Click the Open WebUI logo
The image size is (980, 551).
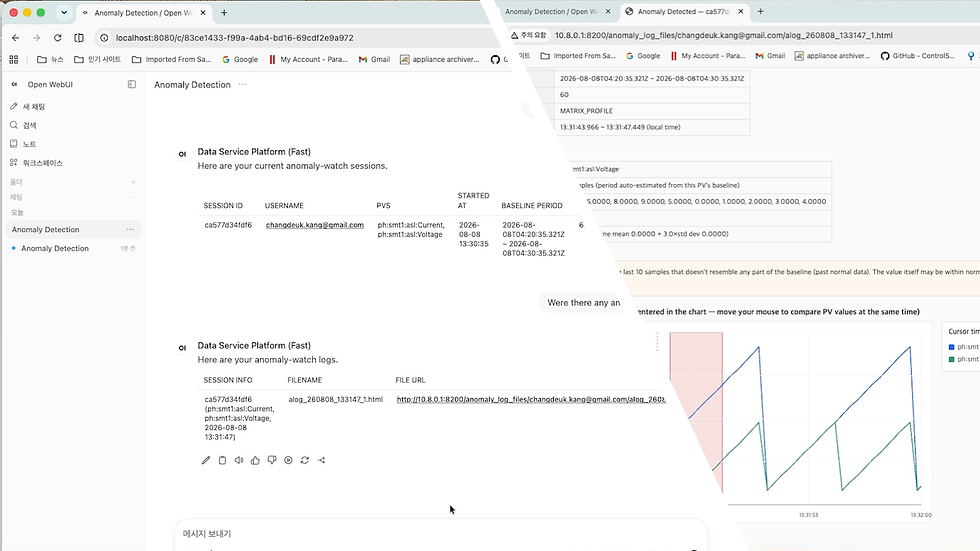(x=14, y=84)
